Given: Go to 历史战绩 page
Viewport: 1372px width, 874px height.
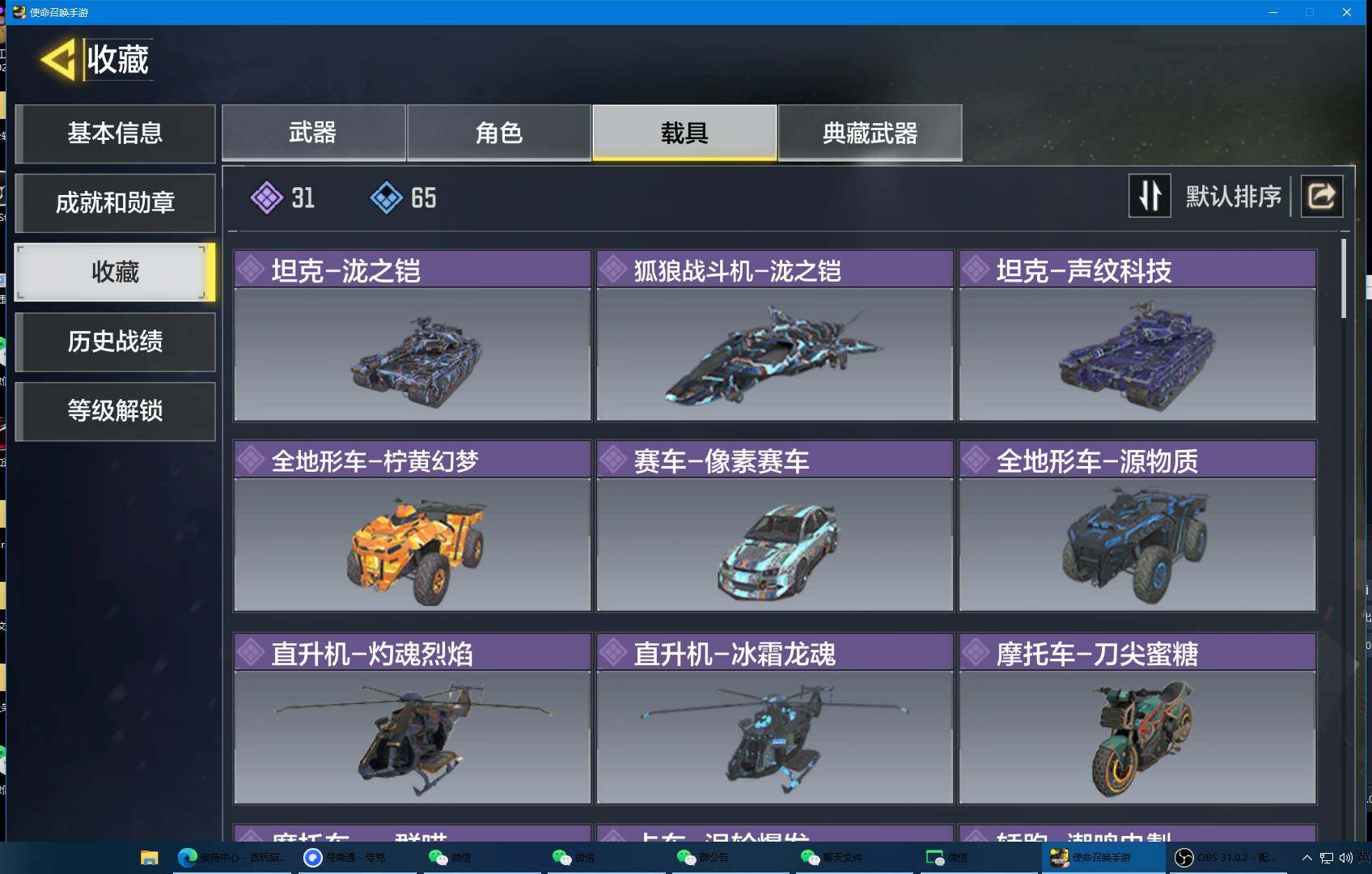Looking at the screenshot, I should pos(115,342).
